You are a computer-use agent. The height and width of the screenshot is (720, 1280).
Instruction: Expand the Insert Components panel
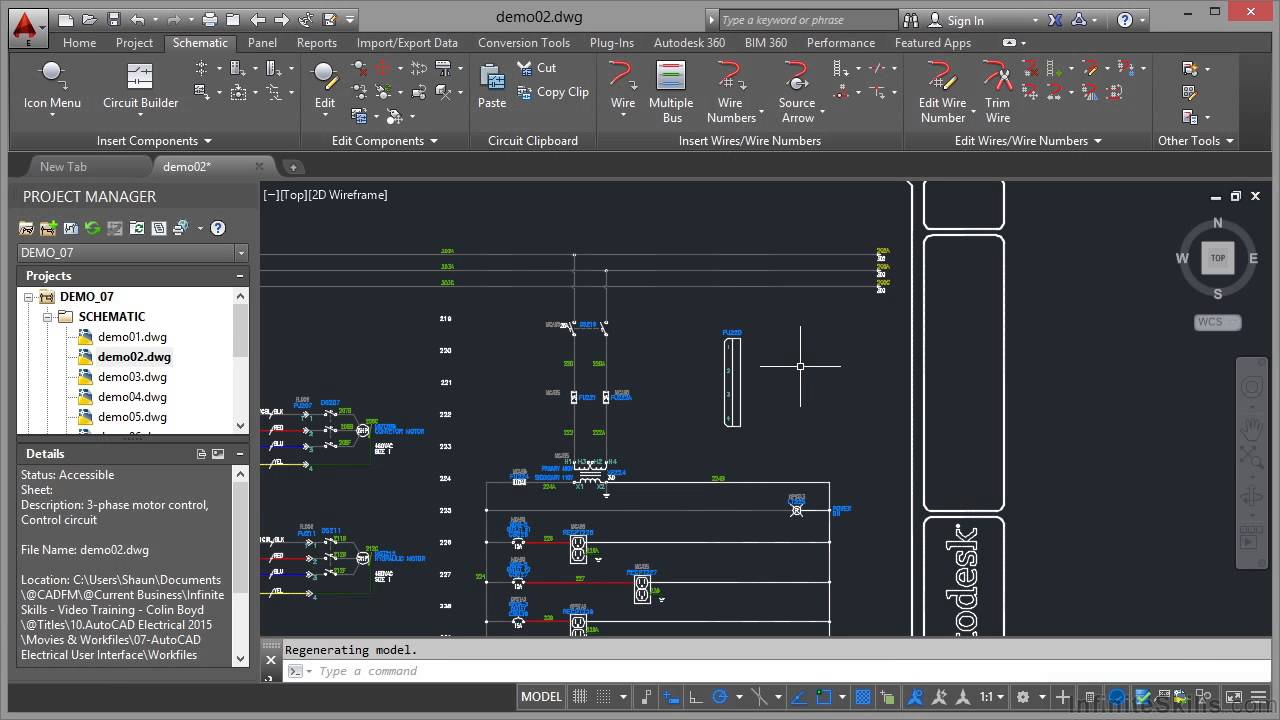point(154,141)
